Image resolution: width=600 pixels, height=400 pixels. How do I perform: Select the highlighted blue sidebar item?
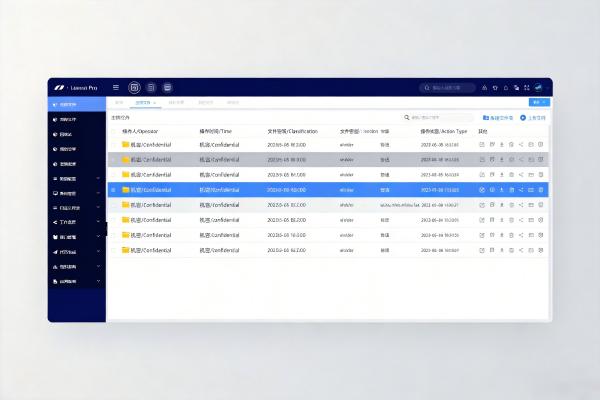(77, 104)
